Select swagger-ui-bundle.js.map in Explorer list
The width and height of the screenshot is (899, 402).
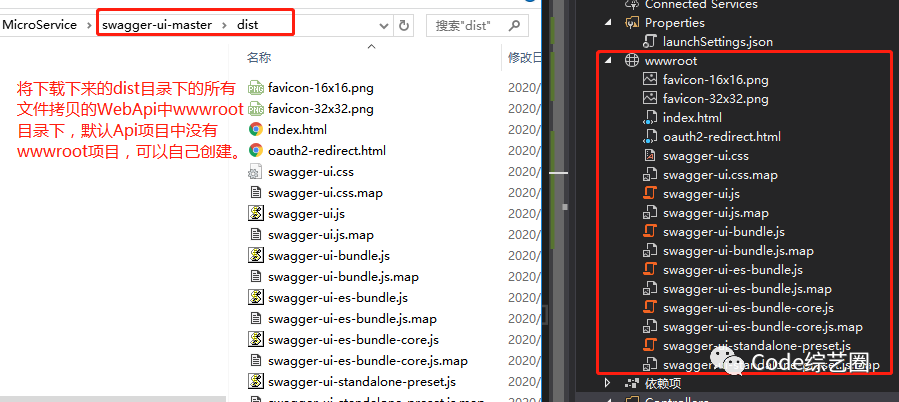point(343,276)
